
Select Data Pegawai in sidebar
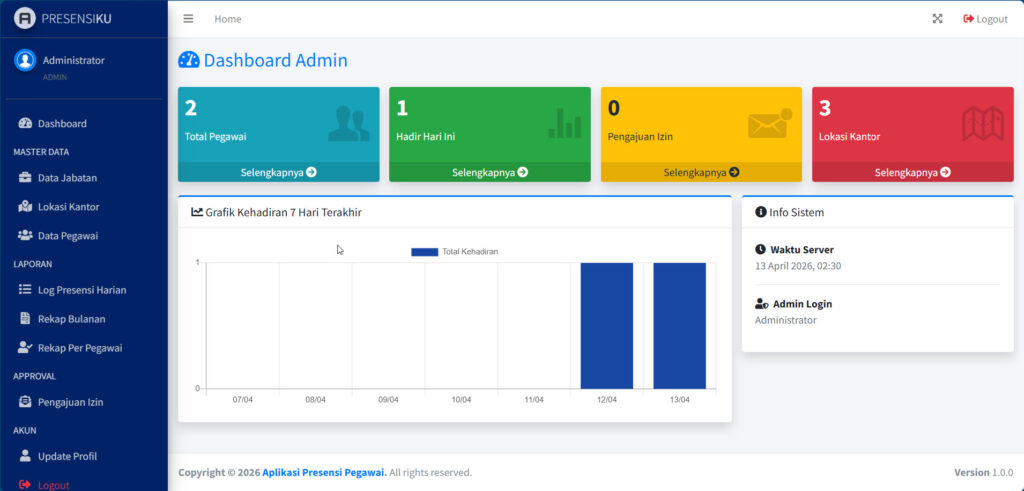[68, 236]
